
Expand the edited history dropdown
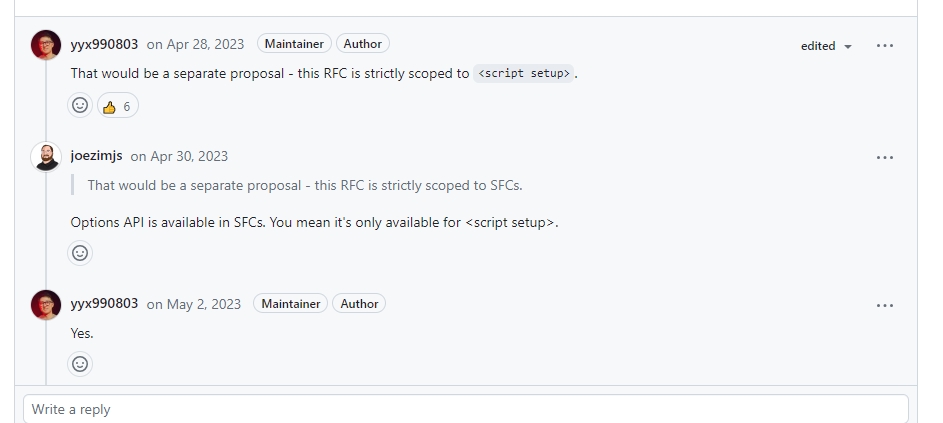pyautogui.click(x=826, y=46)
